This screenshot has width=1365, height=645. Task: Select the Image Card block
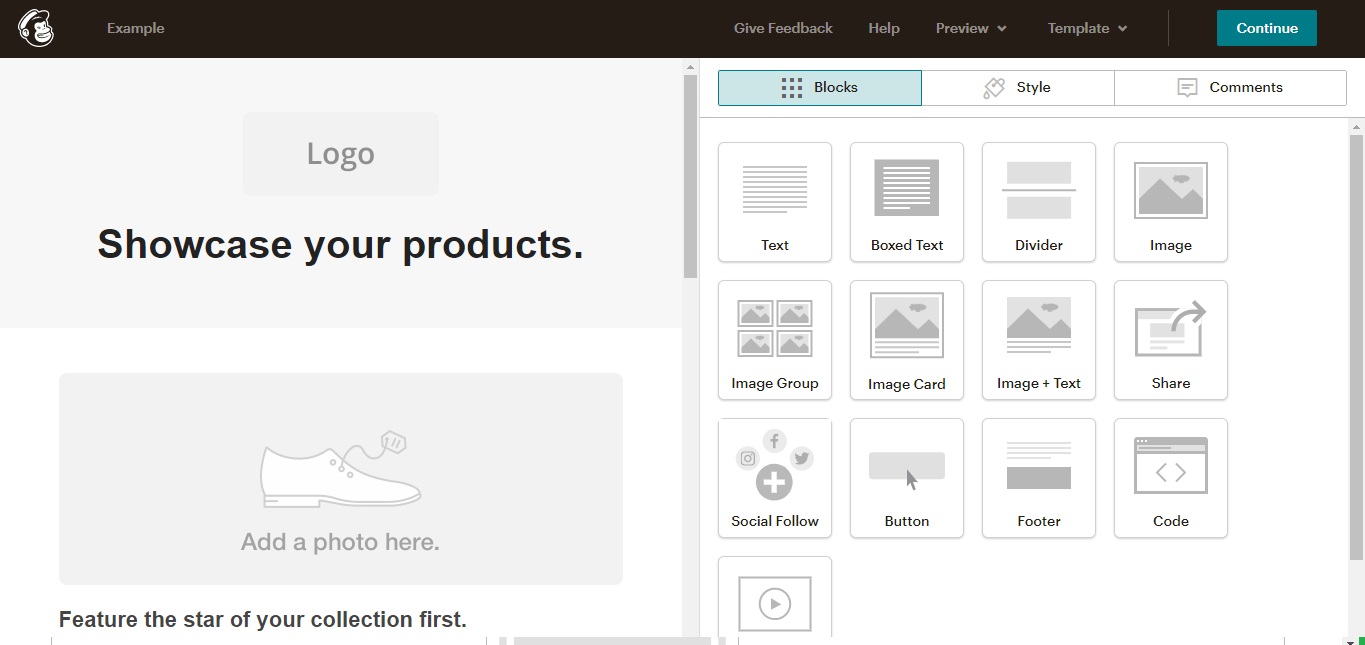907,339
